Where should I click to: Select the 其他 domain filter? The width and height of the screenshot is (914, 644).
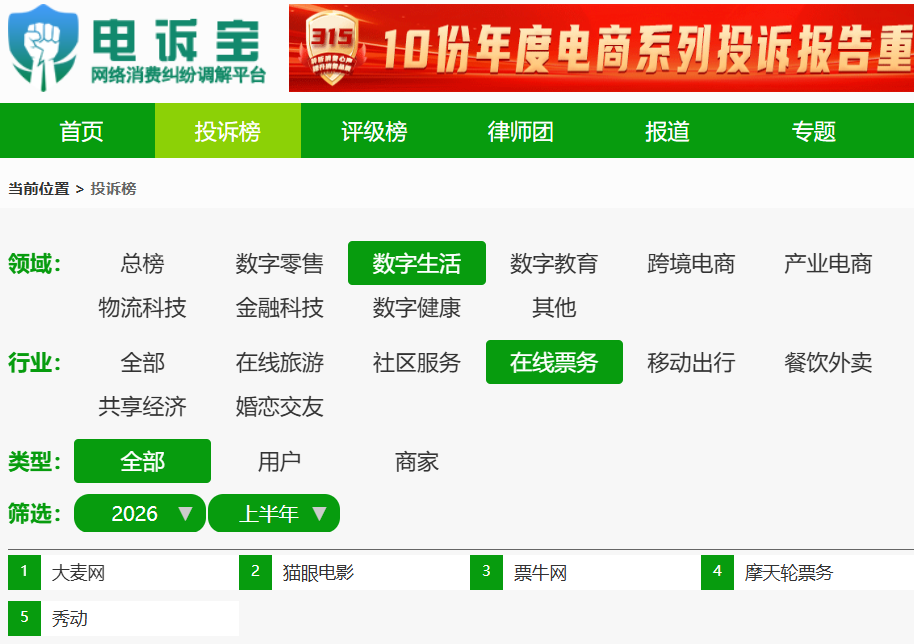(554, 307)
